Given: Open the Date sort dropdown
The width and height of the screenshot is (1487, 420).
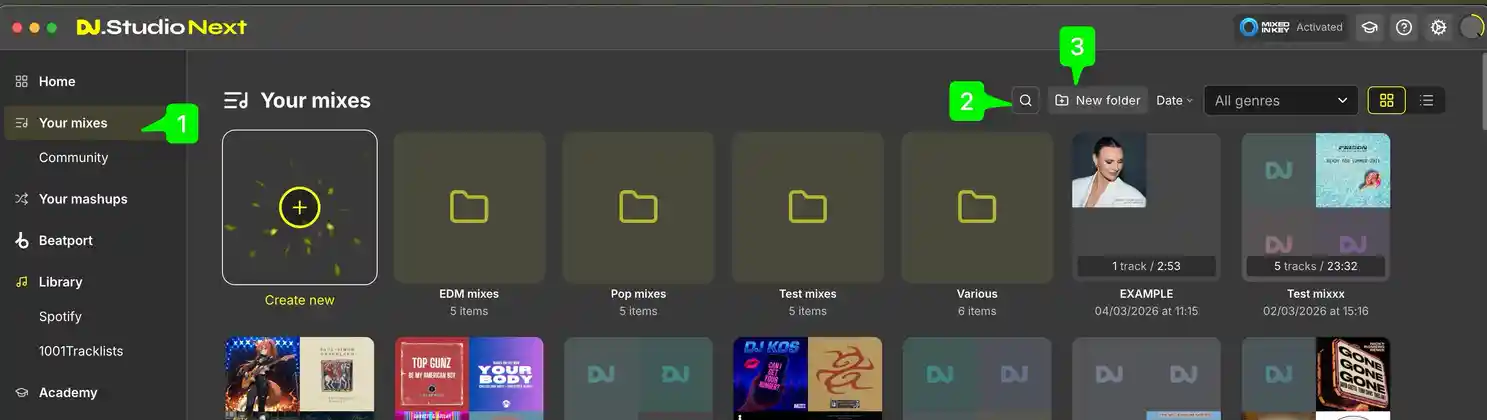Looking at the screenshot, I should tap(1174, 100).
